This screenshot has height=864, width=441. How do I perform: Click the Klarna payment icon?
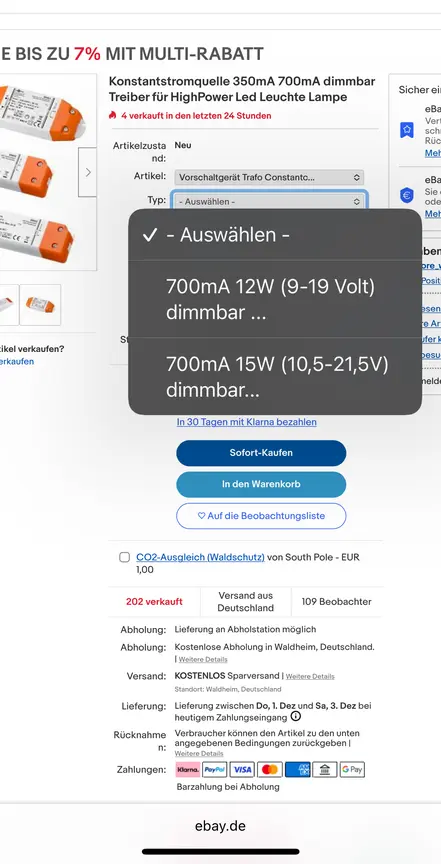pyautogui.click(x=188, y=769)
